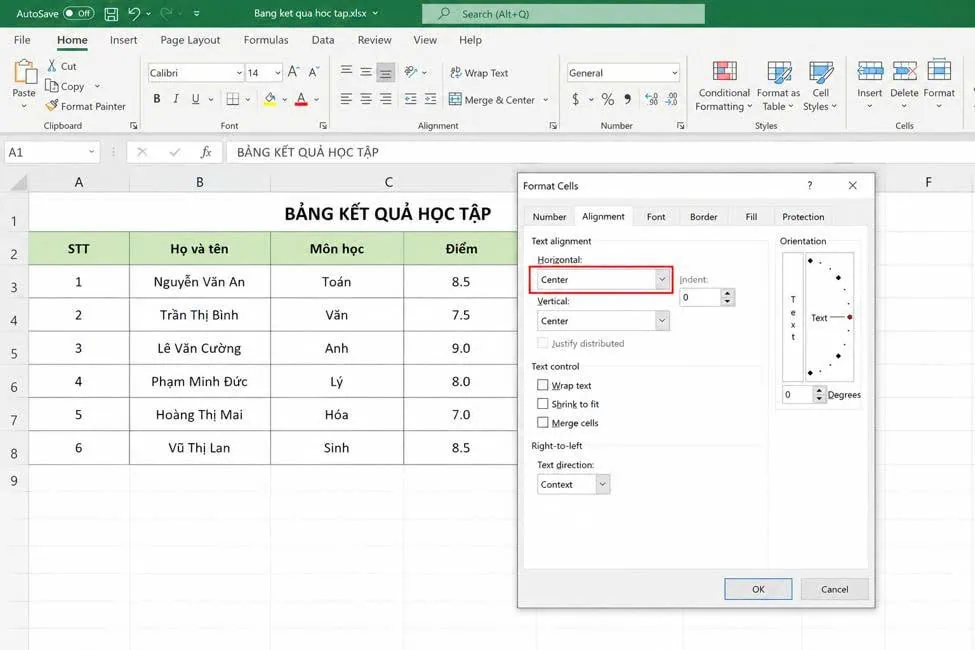
Task: Click the Save icon in title bar
Action: (111, 14)
